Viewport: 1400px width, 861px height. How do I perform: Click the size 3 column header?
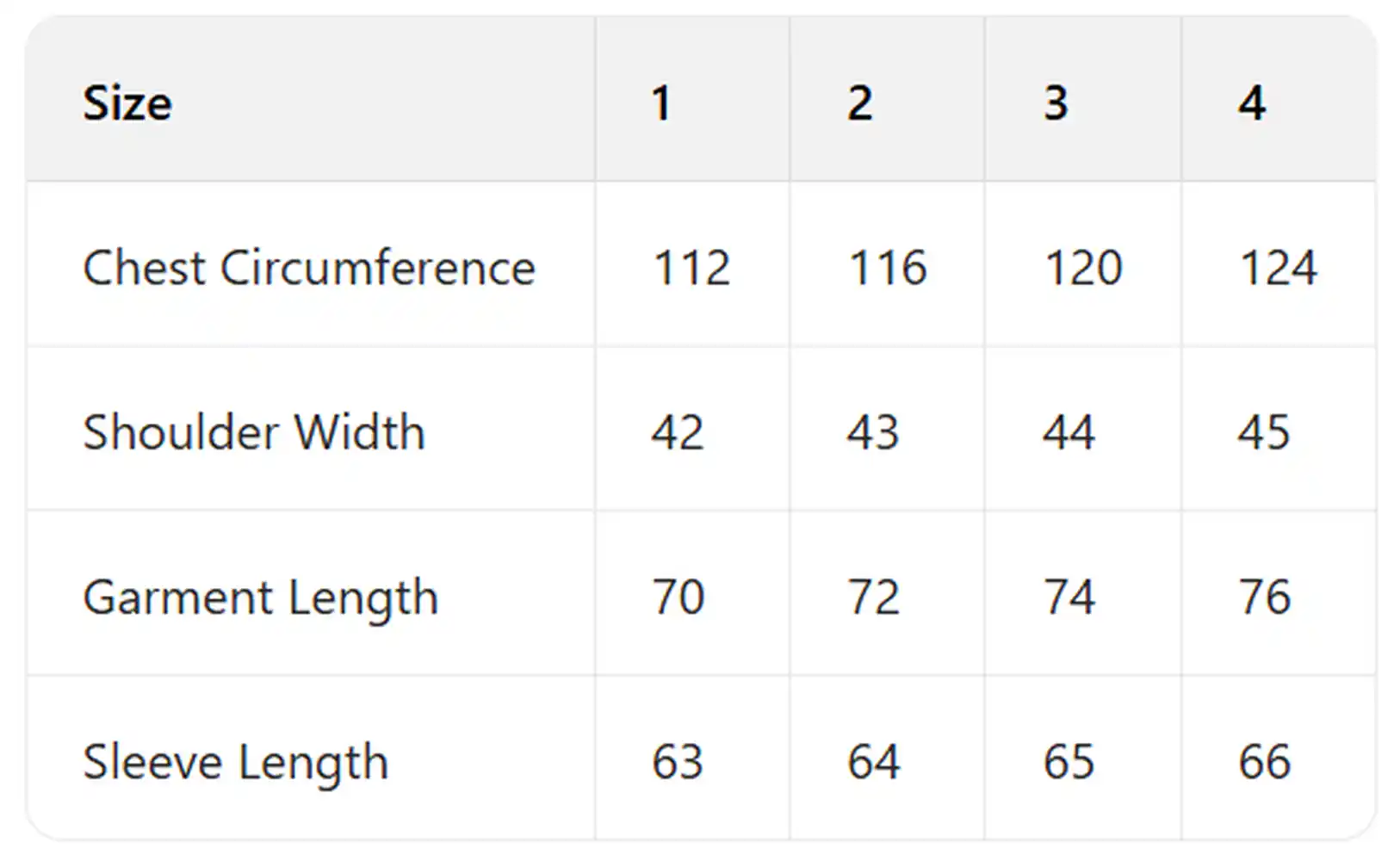(1056, 103)
